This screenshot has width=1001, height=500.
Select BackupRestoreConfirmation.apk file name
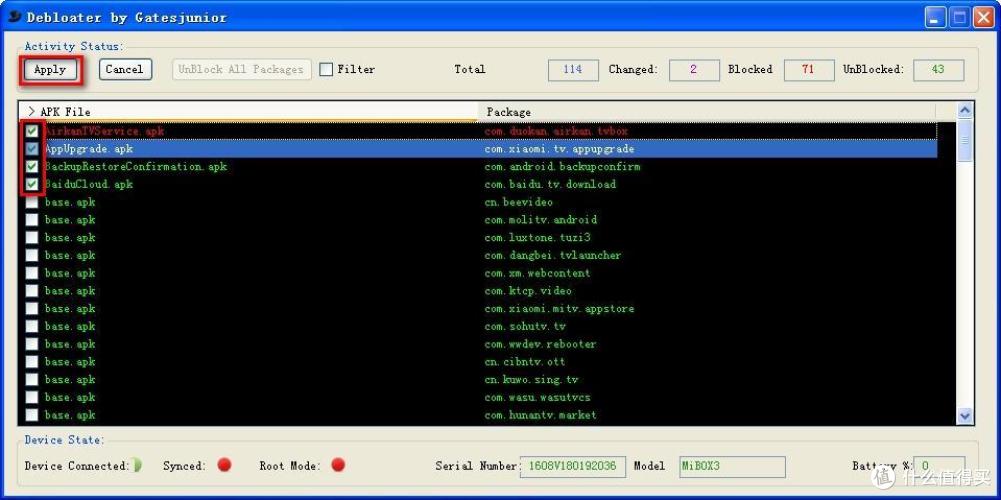point(135,167)
